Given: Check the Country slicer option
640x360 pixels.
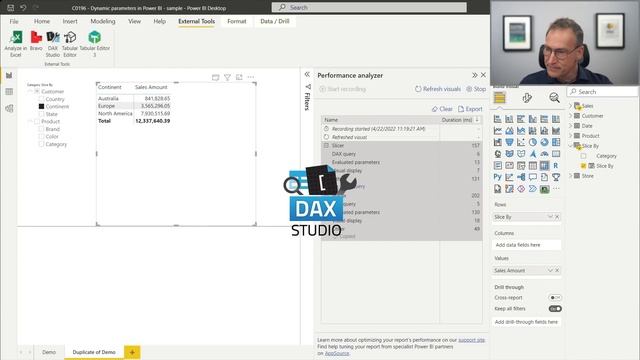Looking at the screenshot, I should (41, 99).
